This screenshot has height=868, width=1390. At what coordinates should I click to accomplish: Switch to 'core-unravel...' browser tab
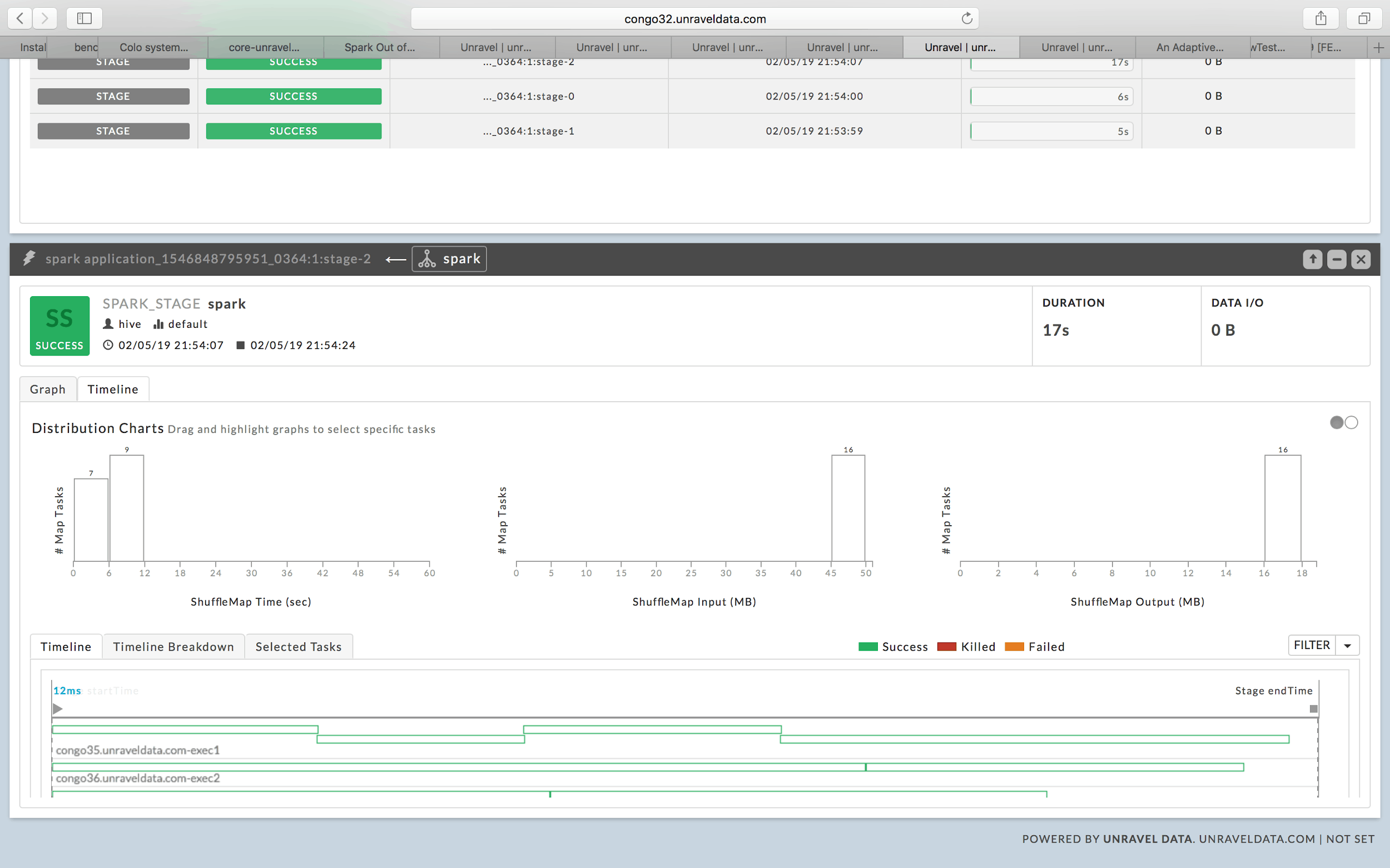tap(264, 48)
